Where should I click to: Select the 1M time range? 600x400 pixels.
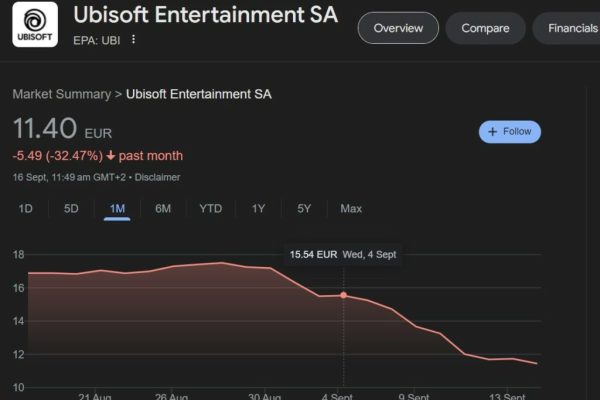tap(117, 209)
